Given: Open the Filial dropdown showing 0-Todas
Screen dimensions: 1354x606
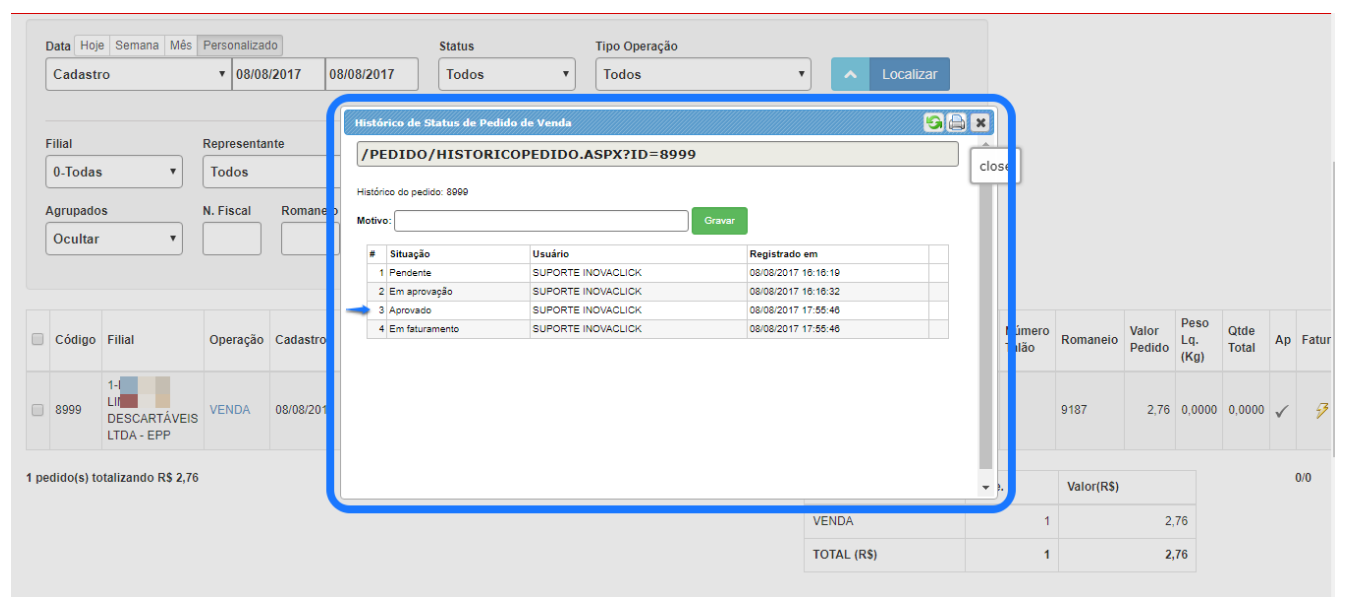Looking at the screenshot, I should (x=114, y=172).
